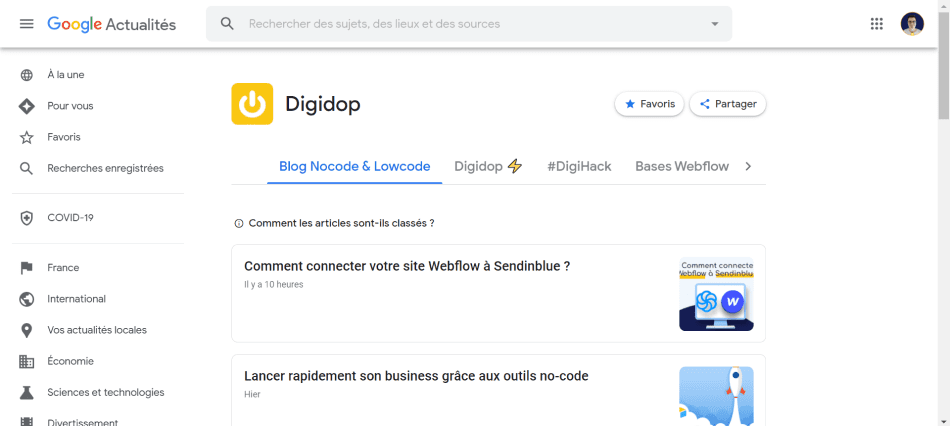Switch to #DigiHack tab

[579, 167]
